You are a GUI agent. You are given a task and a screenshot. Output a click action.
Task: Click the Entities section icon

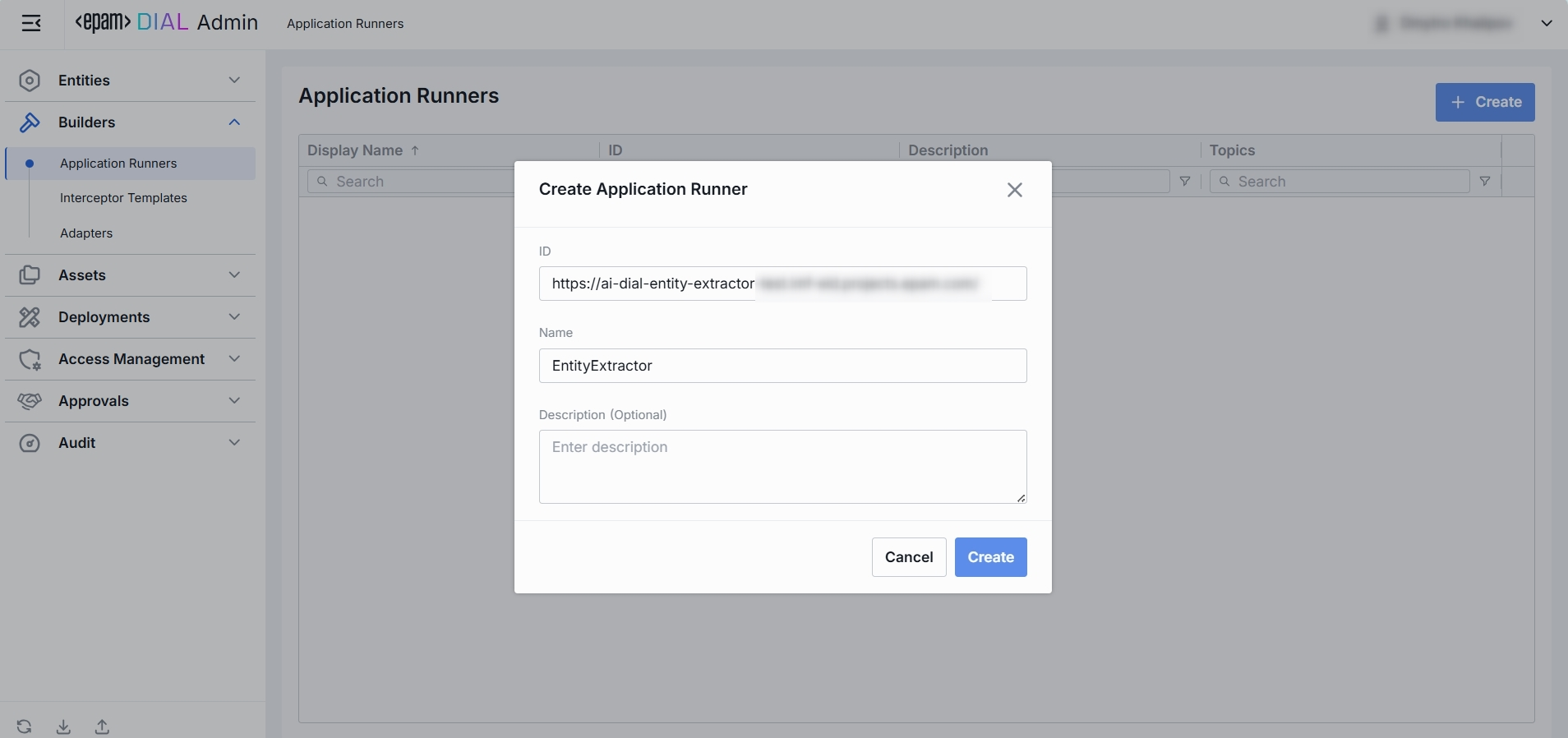[x=30, y=81]
